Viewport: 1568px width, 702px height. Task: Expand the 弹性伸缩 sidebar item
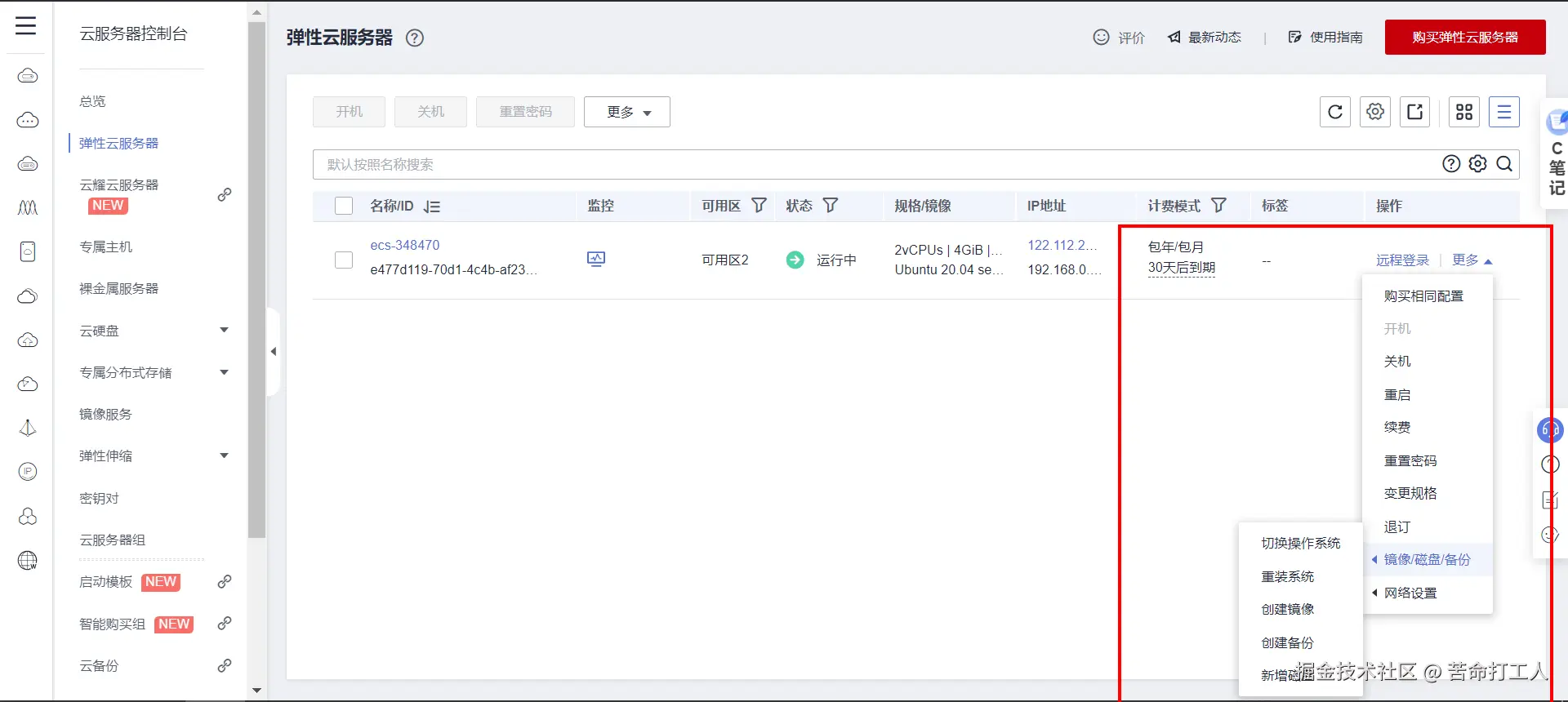pos(224,456)
